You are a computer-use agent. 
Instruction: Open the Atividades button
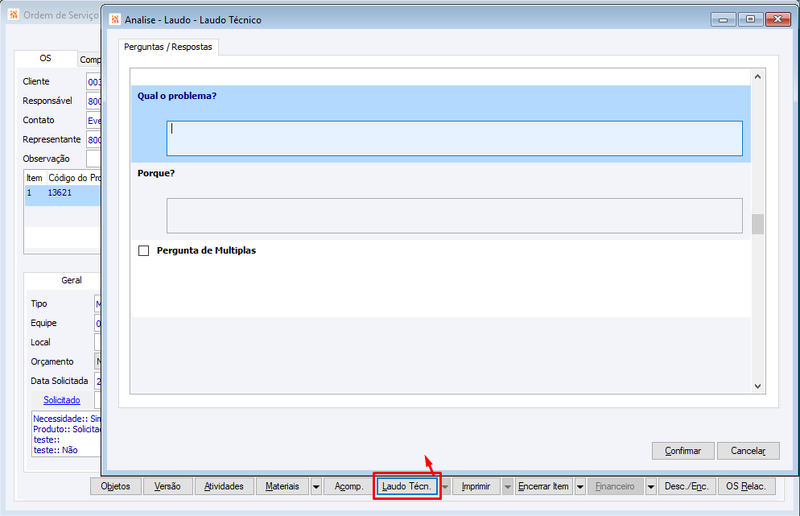[223, 486]
